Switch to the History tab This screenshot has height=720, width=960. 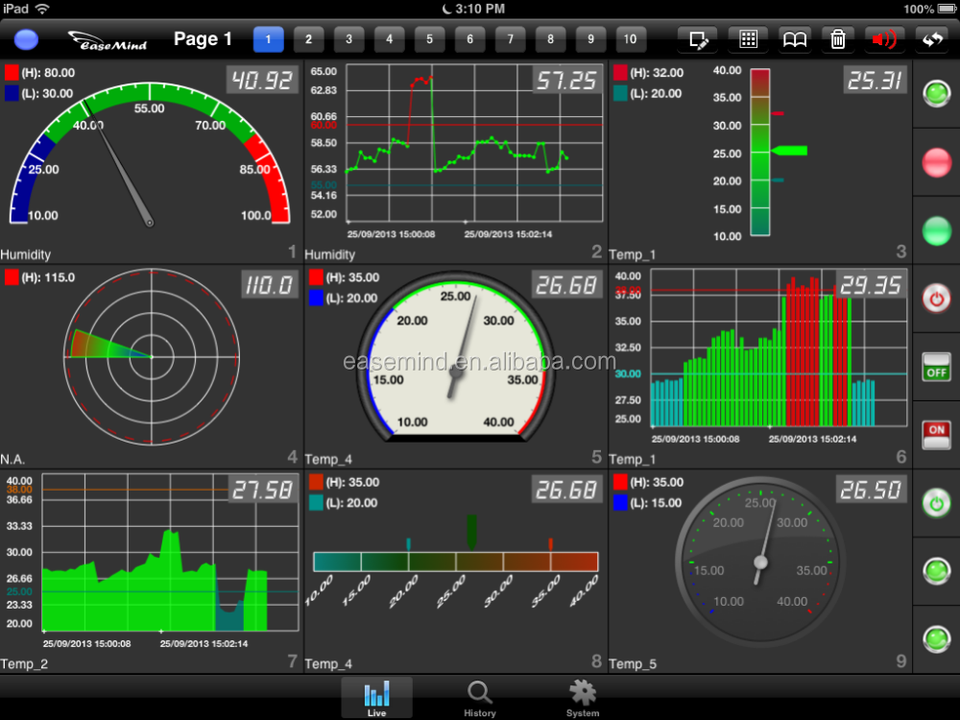pos(479,698)
